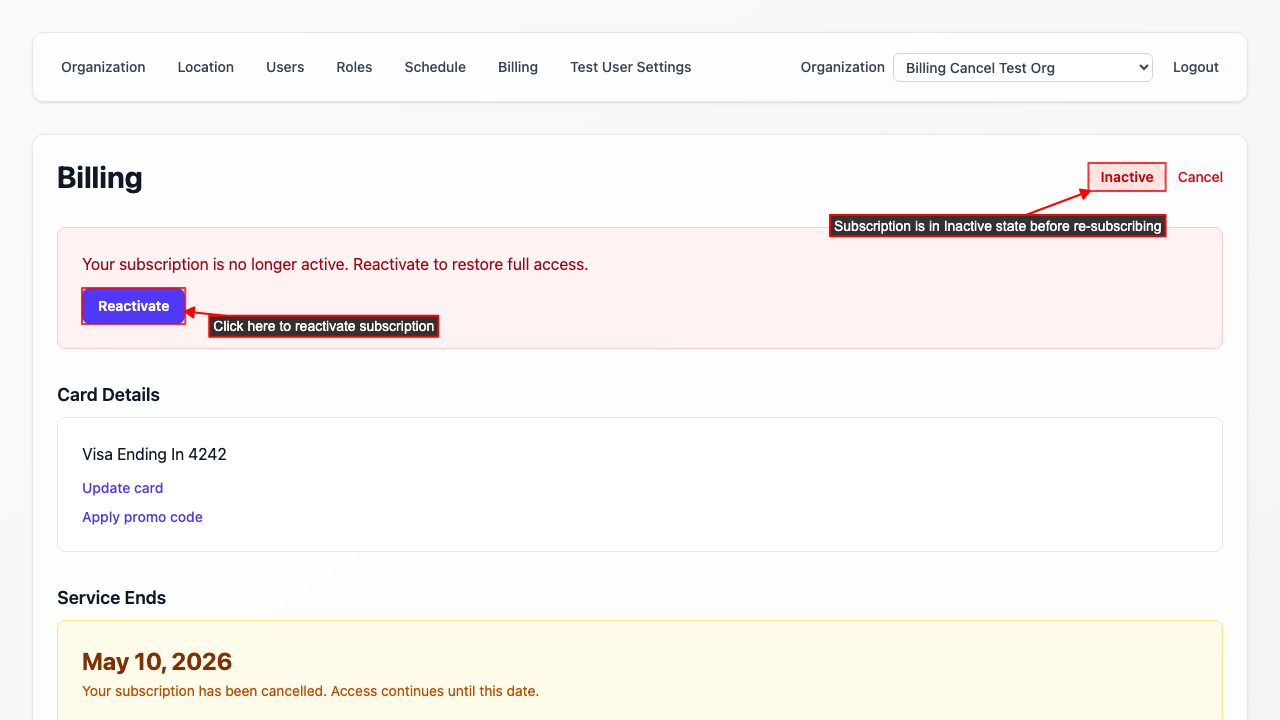Open the Update card link
The width and height of the screenshot is (1280, 720).
[x=122, y=488]
